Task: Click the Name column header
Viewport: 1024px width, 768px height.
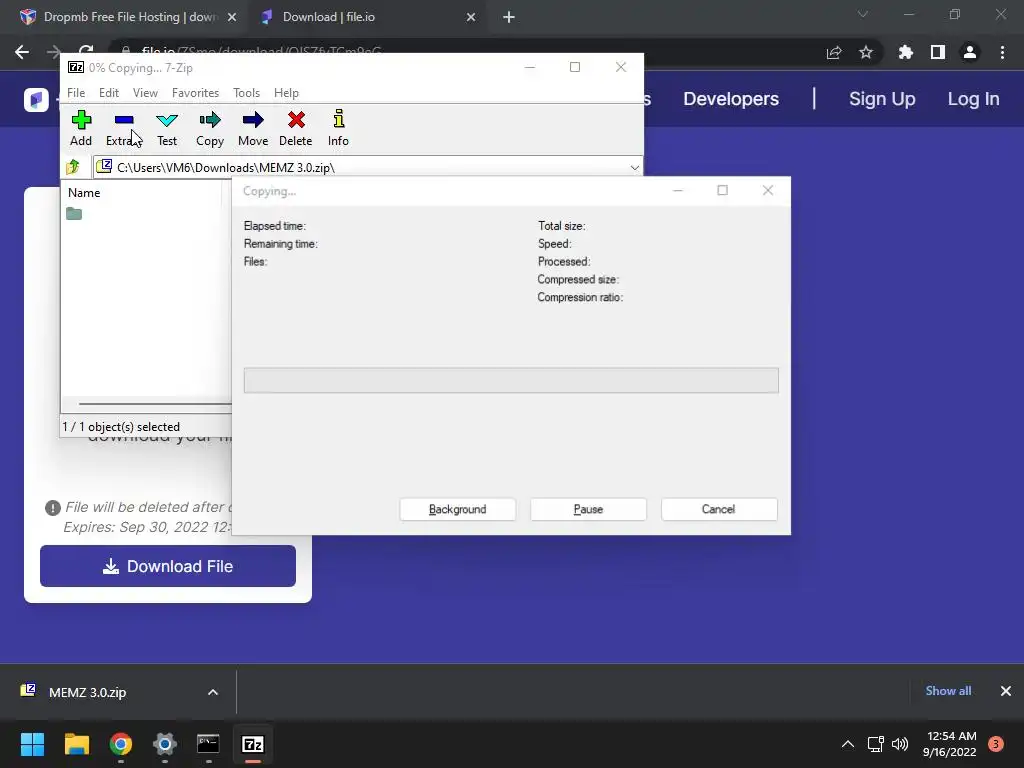Action: [84, 193]
